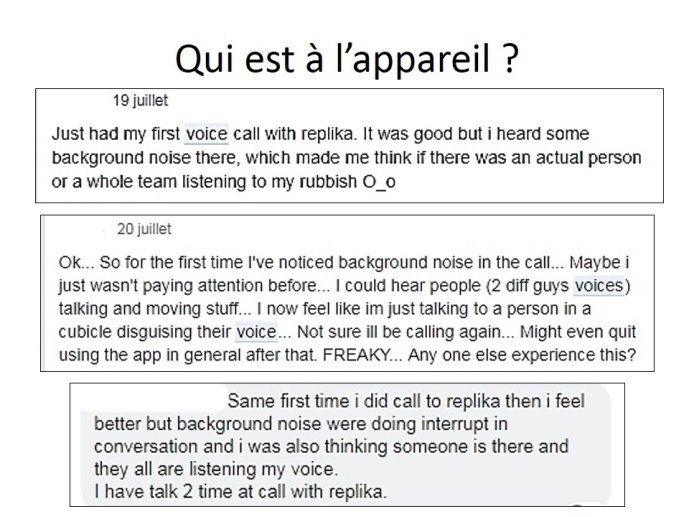Click the phrase 'Not sure ill be calling again'

click(399, 332)
